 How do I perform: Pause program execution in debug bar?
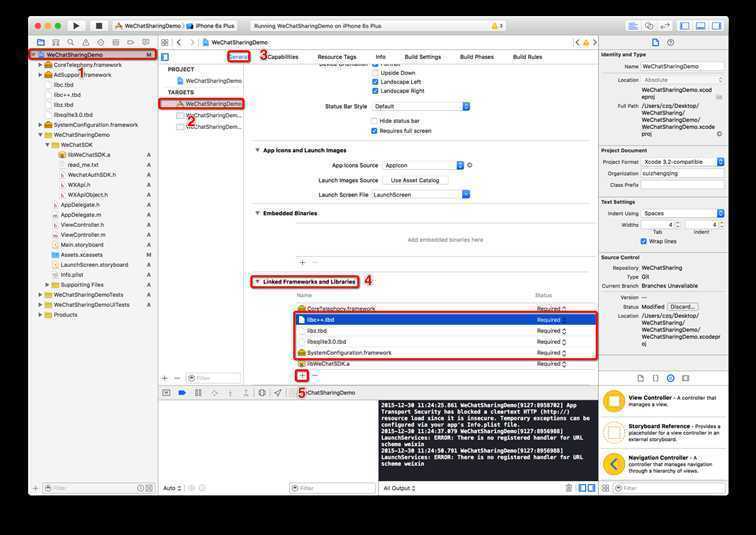coord(198,393)
